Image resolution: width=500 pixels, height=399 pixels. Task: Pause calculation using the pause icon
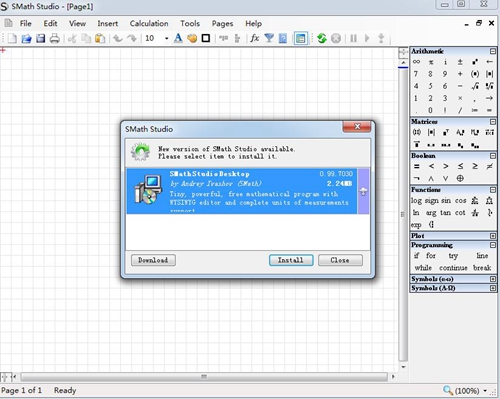[353, 38]
